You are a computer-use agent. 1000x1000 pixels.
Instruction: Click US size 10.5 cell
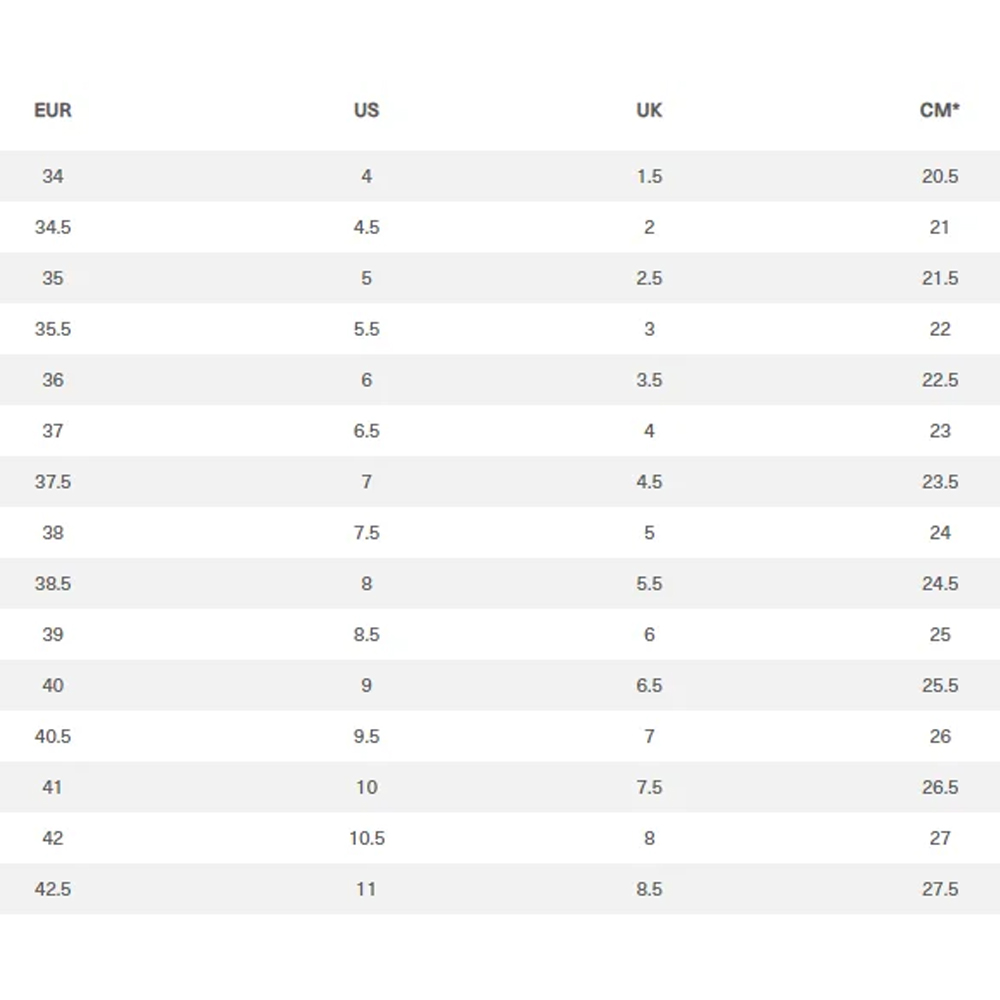pyautogui.click(x=366, y=838)
